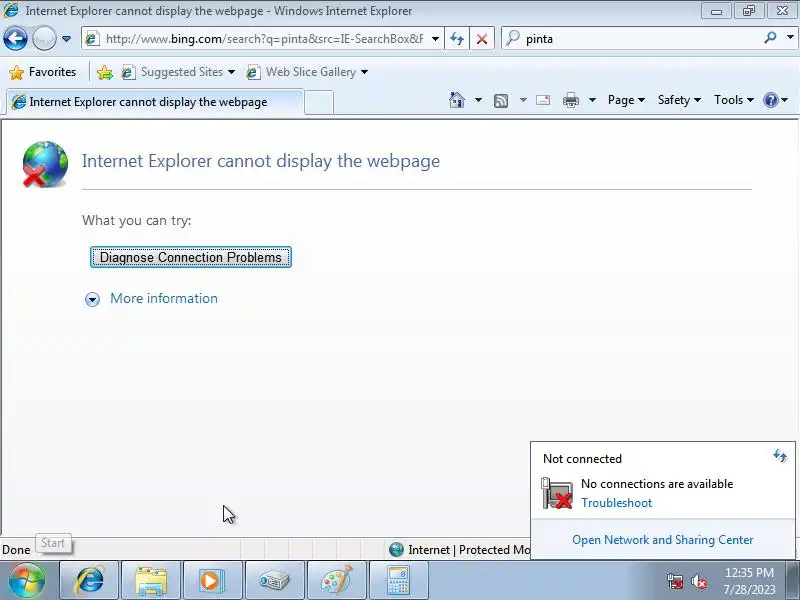Click 'No connections are available' text
800x600 pixels.
[x=657, y=484]
